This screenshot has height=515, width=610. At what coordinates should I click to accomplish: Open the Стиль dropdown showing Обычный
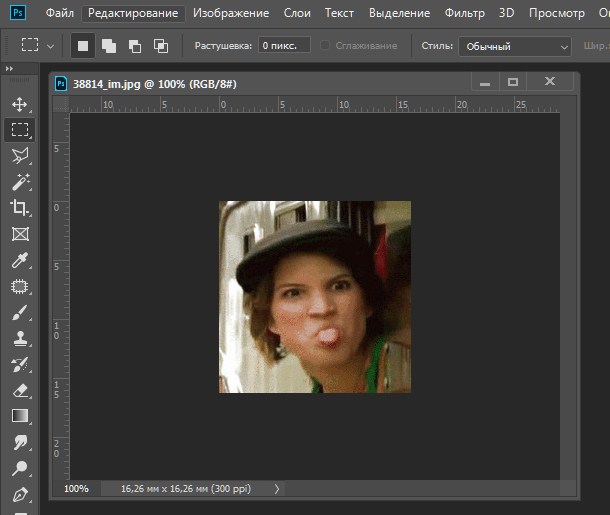[x=515, y=46]
